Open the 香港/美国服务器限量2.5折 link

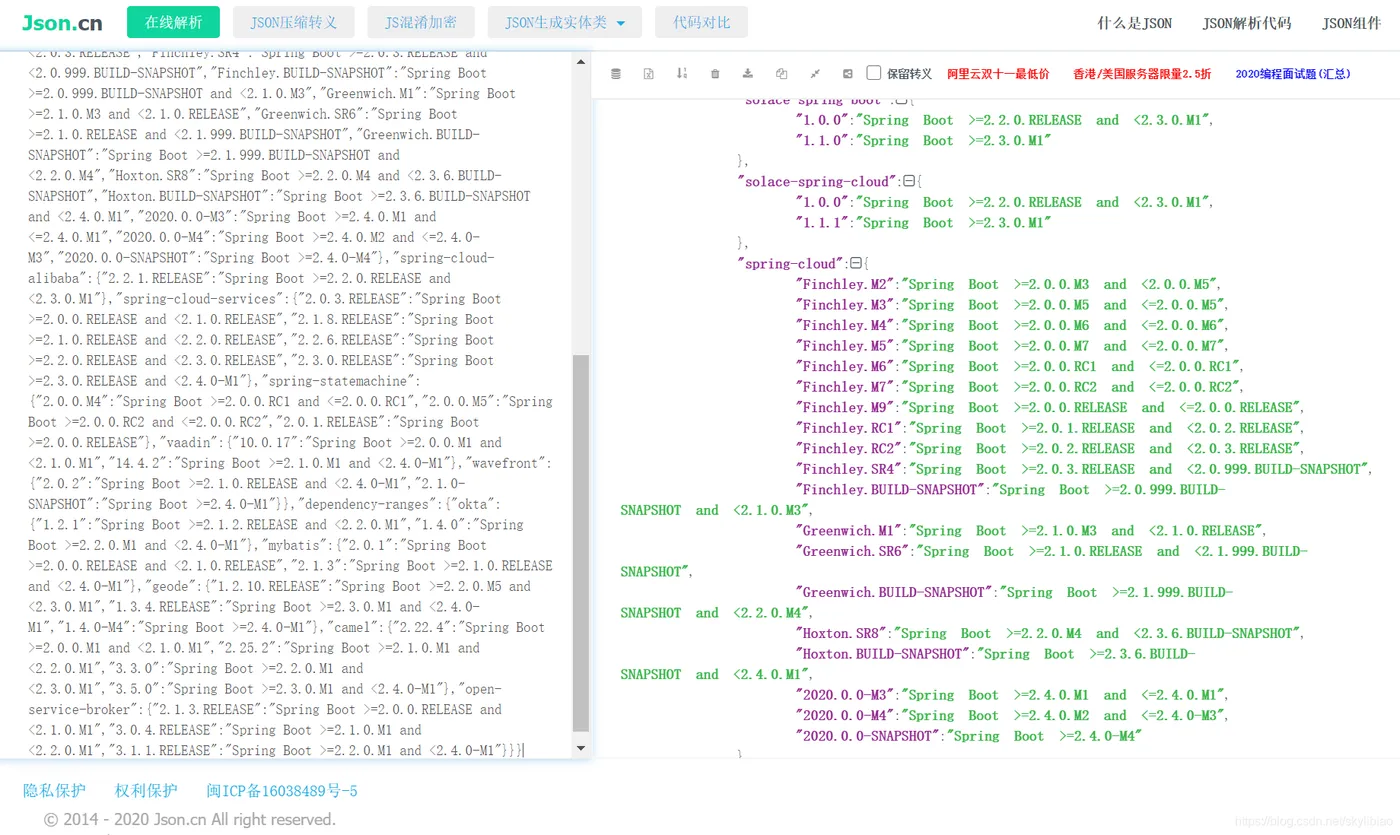pyautogui.click(x=1141, y=74)
